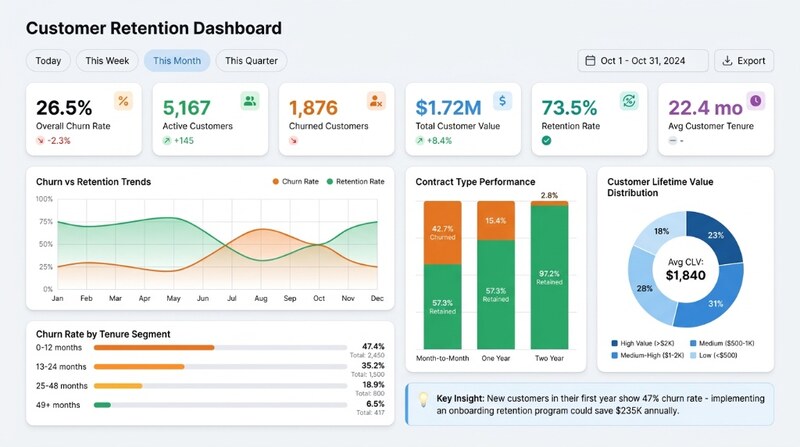
Task: Click the $1.72M Total Customer Value figure
Action: coord(448,108)
